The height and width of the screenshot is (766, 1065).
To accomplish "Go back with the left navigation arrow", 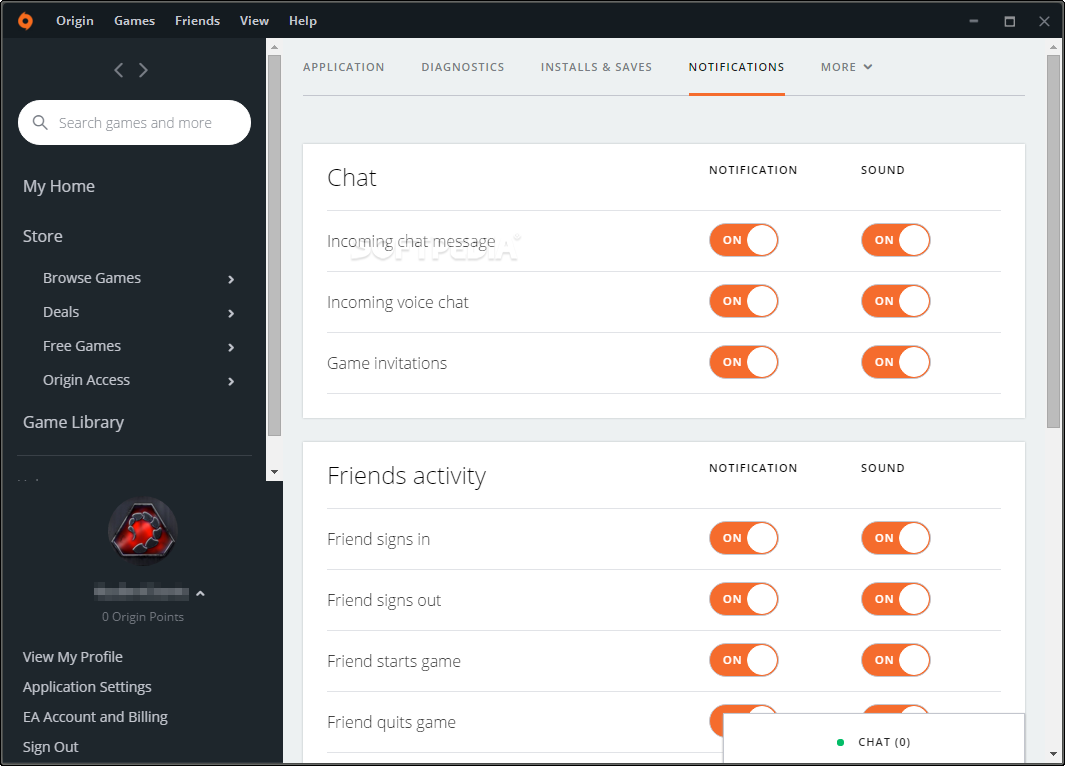I will [119, 70].
